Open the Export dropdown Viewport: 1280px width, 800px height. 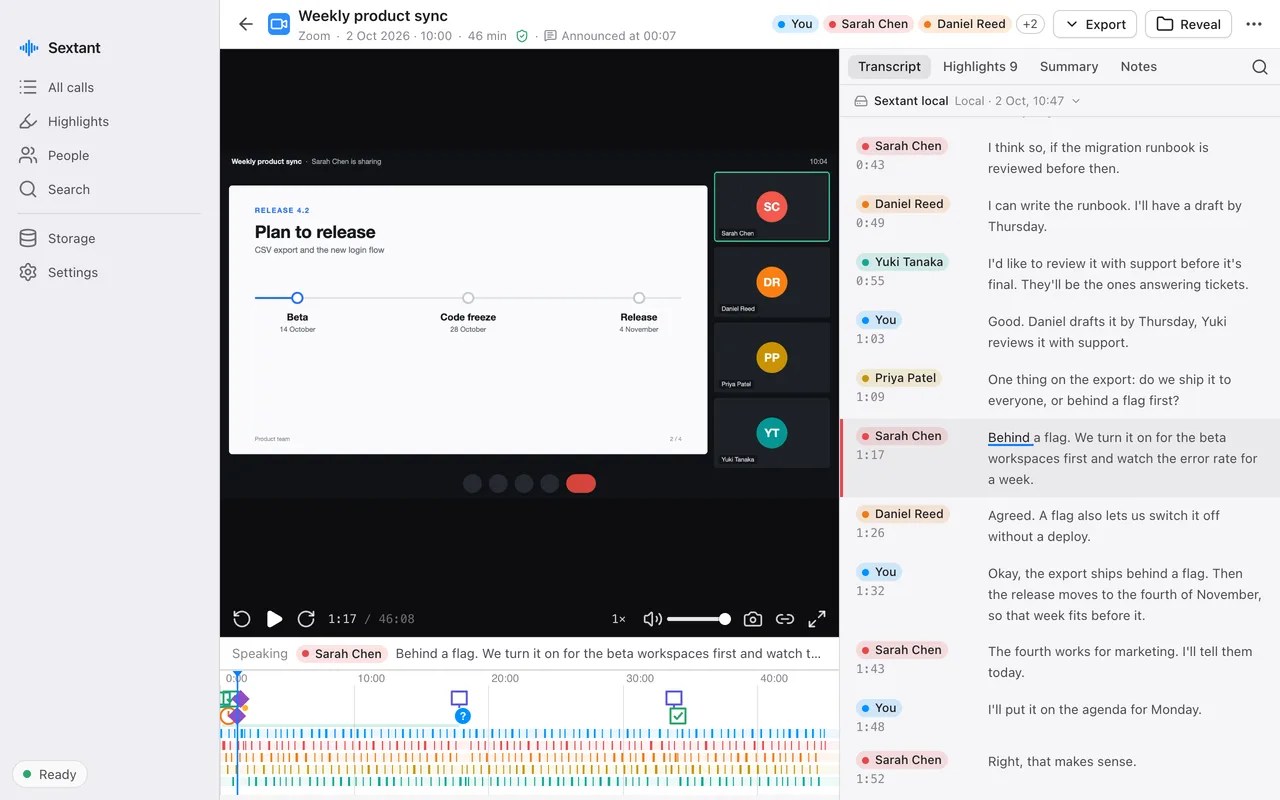[1095, 24]
